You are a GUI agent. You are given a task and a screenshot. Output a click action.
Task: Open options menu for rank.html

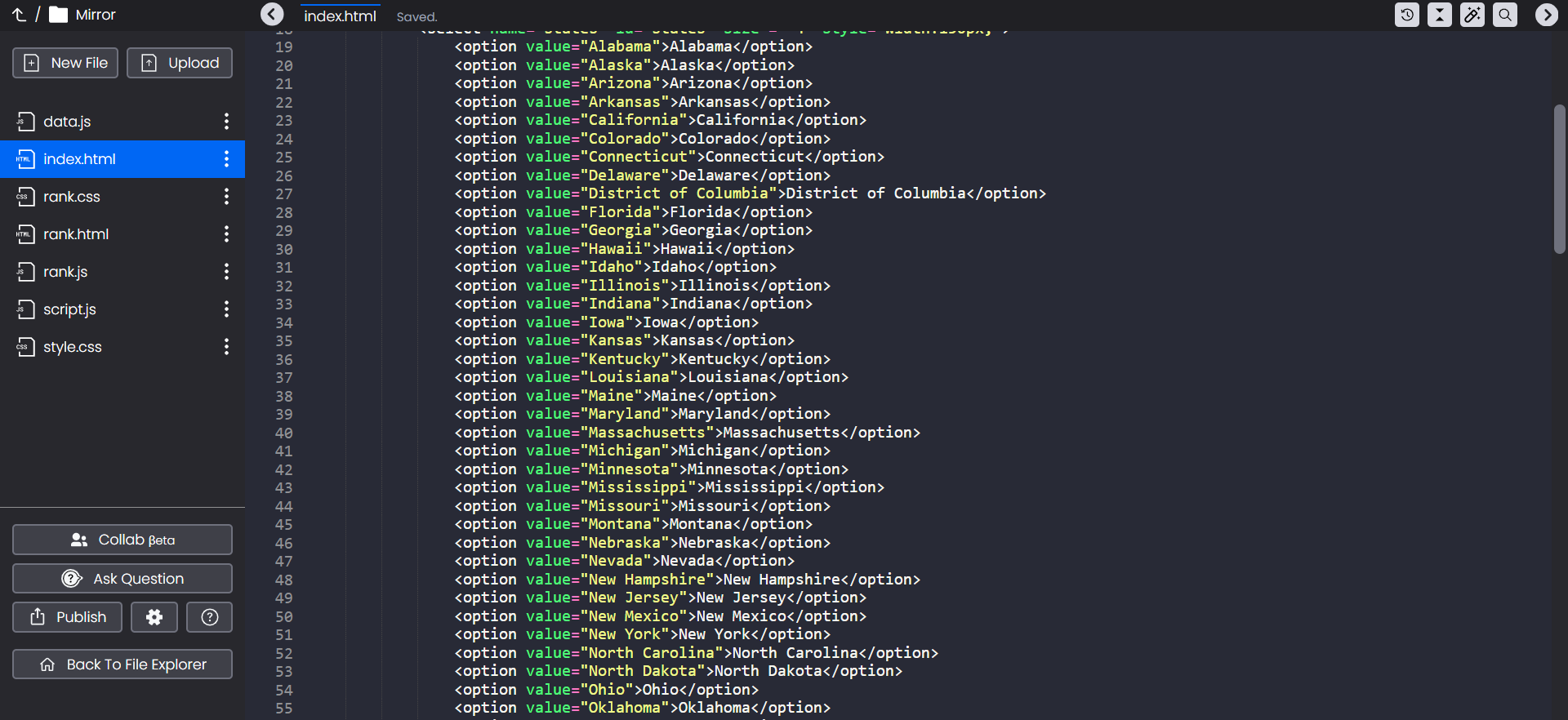click(226, 234)
